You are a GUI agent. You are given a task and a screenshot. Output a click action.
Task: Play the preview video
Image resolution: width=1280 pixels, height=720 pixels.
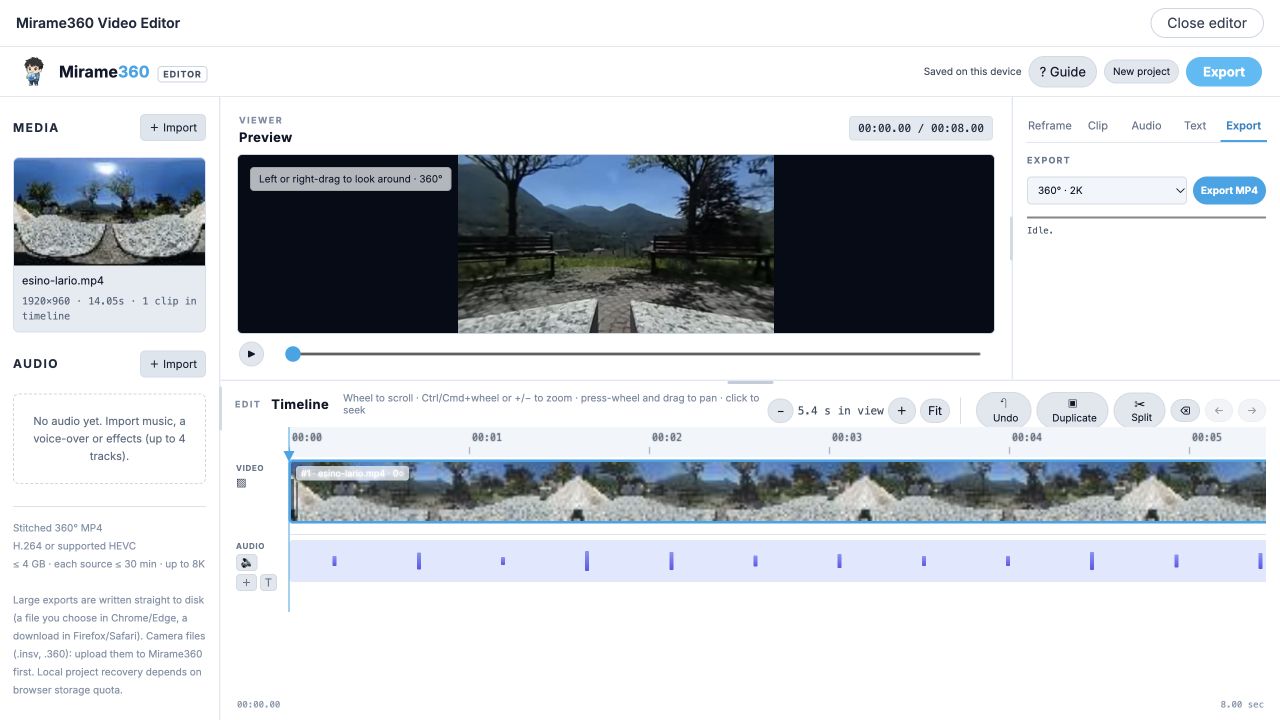(x=251, y=353)
